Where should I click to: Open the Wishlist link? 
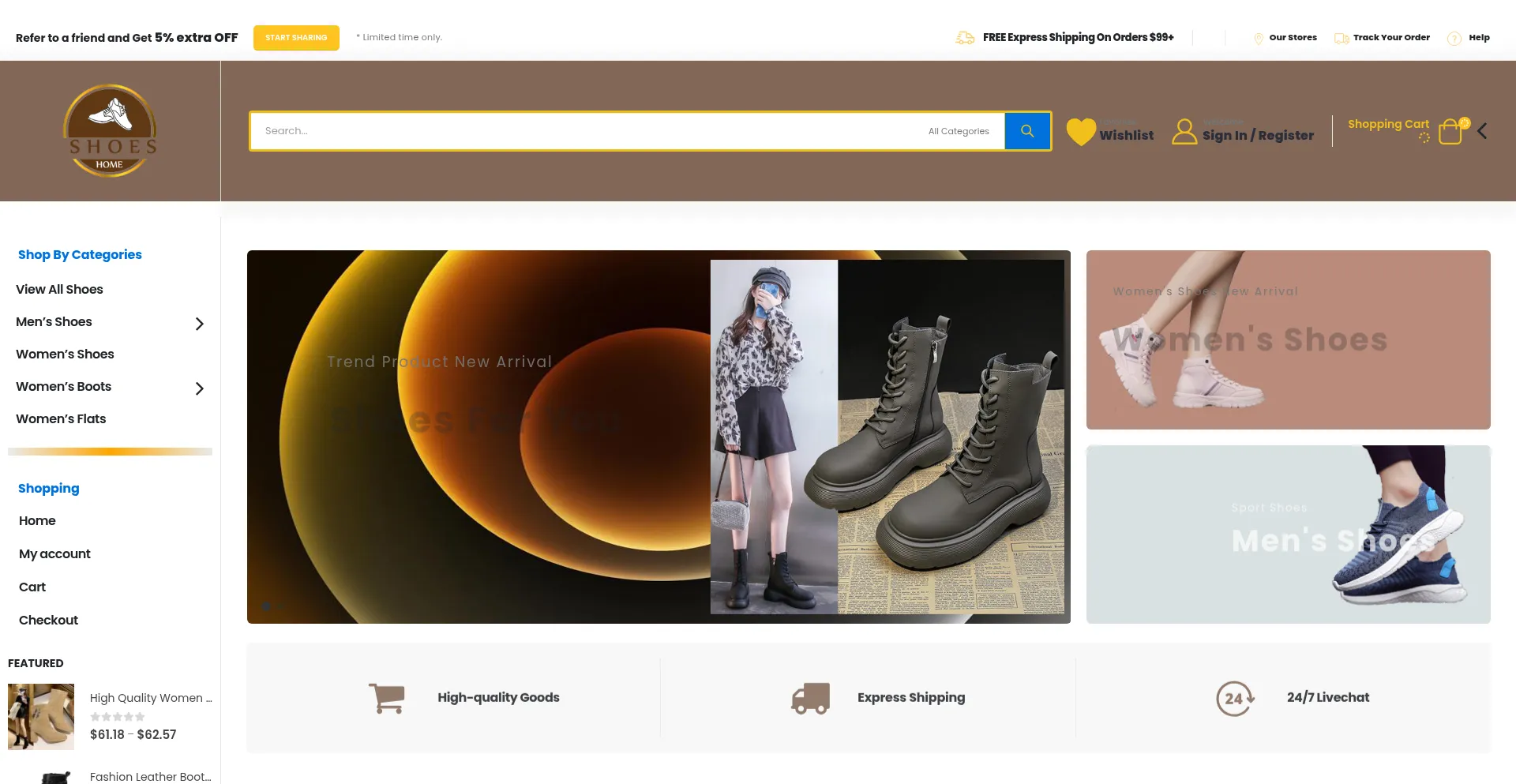click(1126, 135)
